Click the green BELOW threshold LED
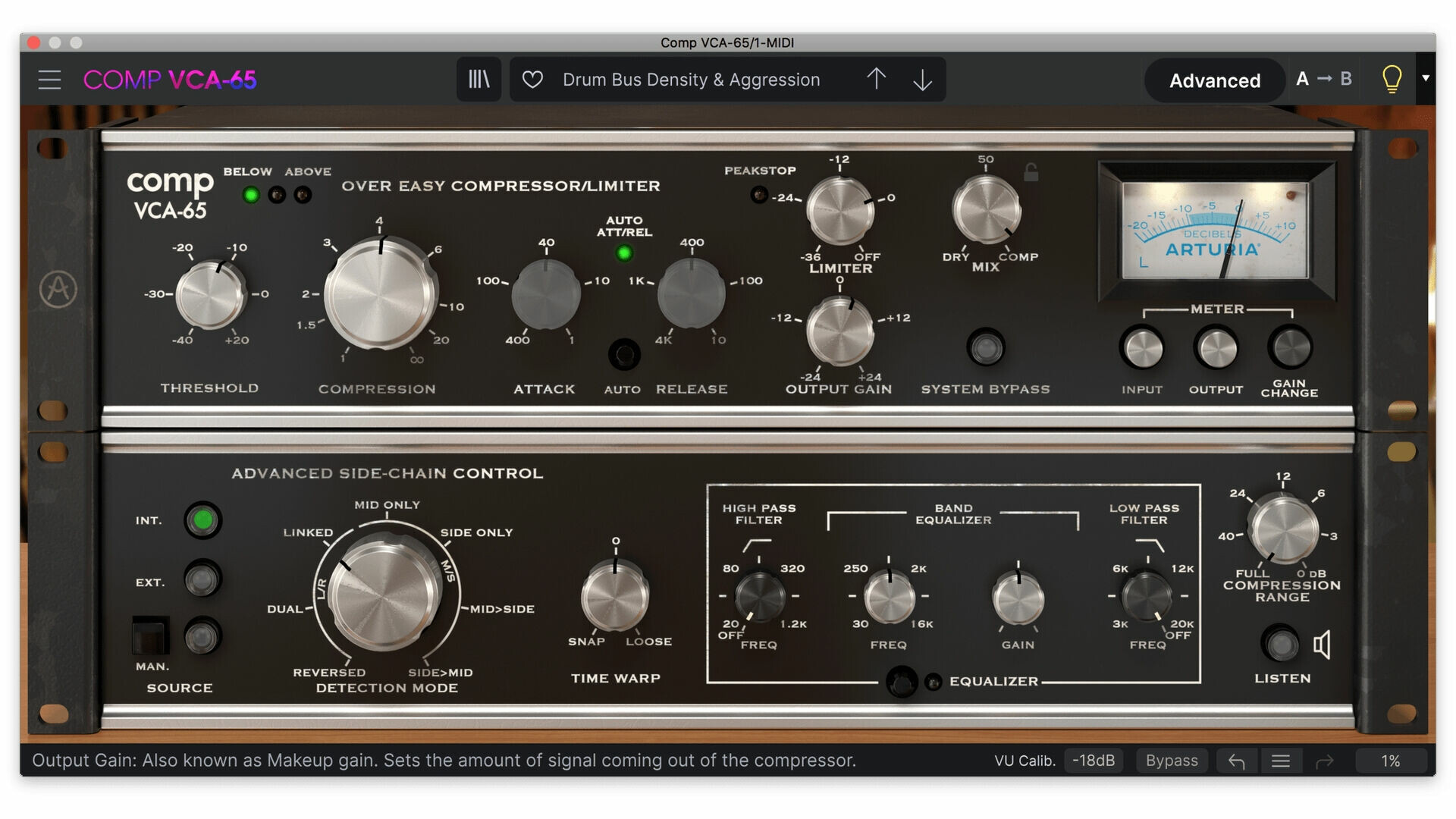The height and width of the screenshot is (819, 1456). coord(250,195)
